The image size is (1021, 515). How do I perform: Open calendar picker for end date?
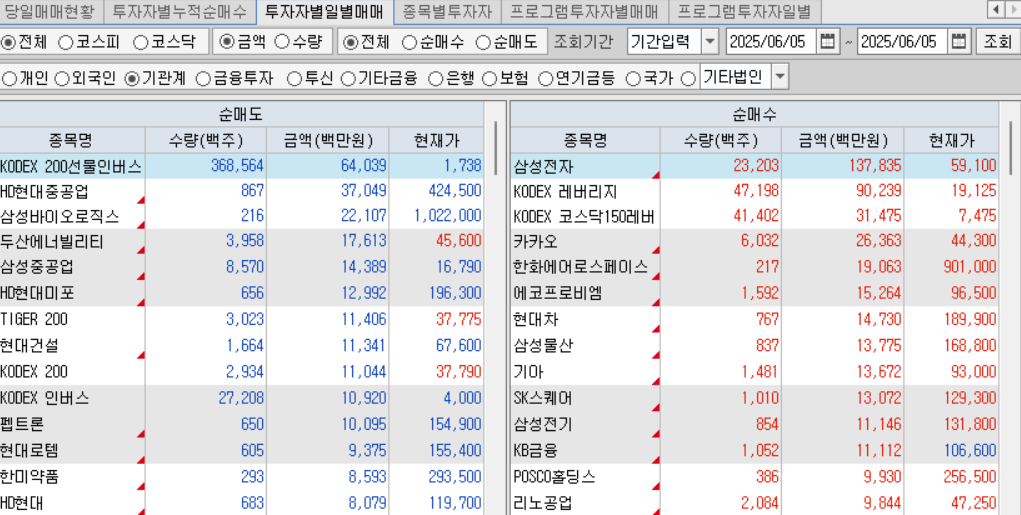coord(958,42)
